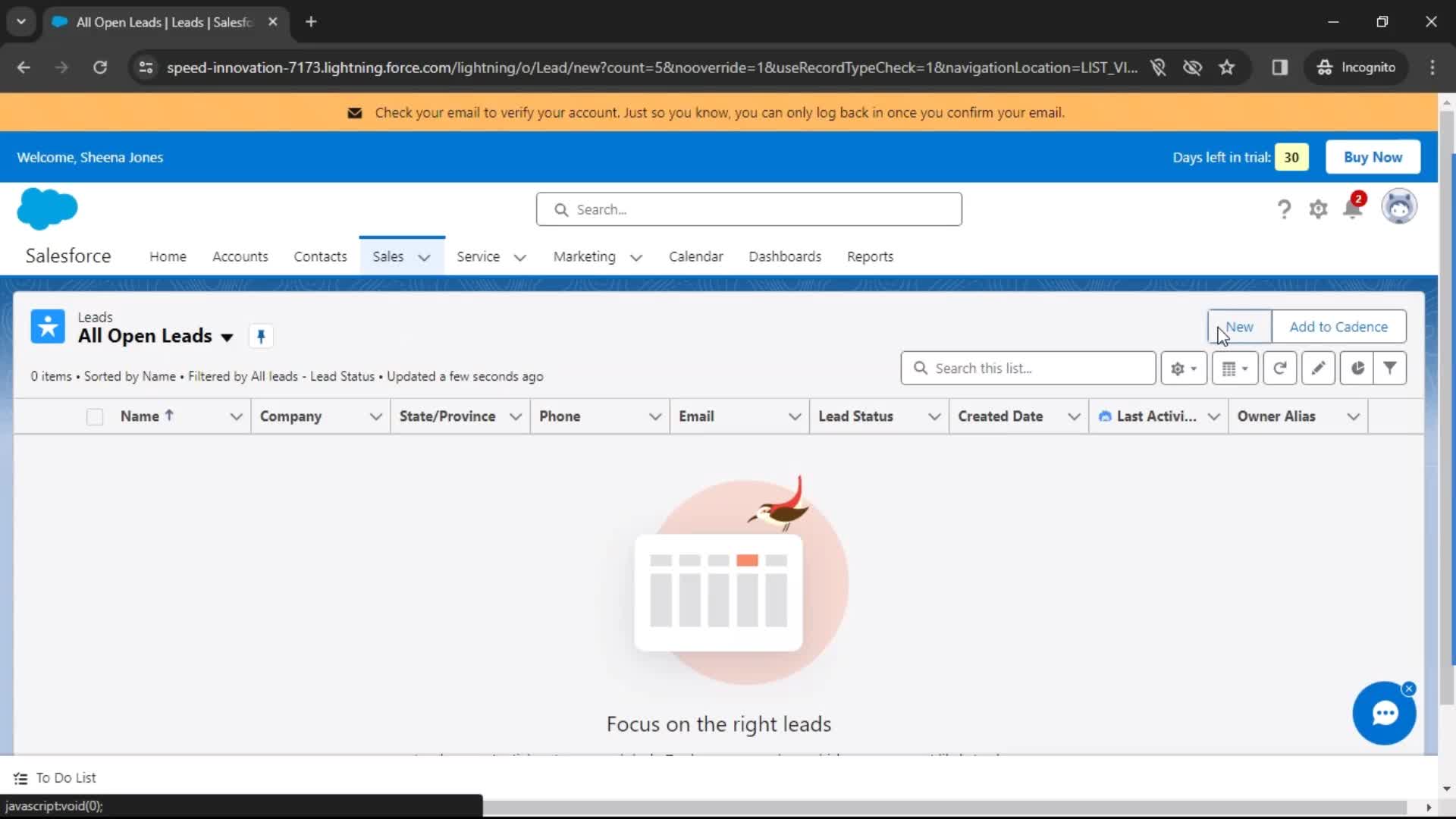
Task: Open the notifications bell
Action: point(1353,208)
